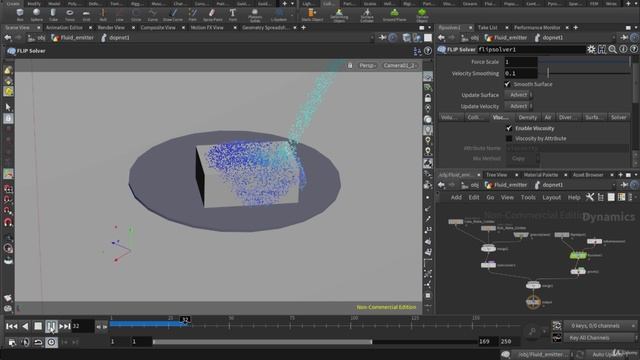
Task: Select the Grid shelf tool
Action: (86, 15)
